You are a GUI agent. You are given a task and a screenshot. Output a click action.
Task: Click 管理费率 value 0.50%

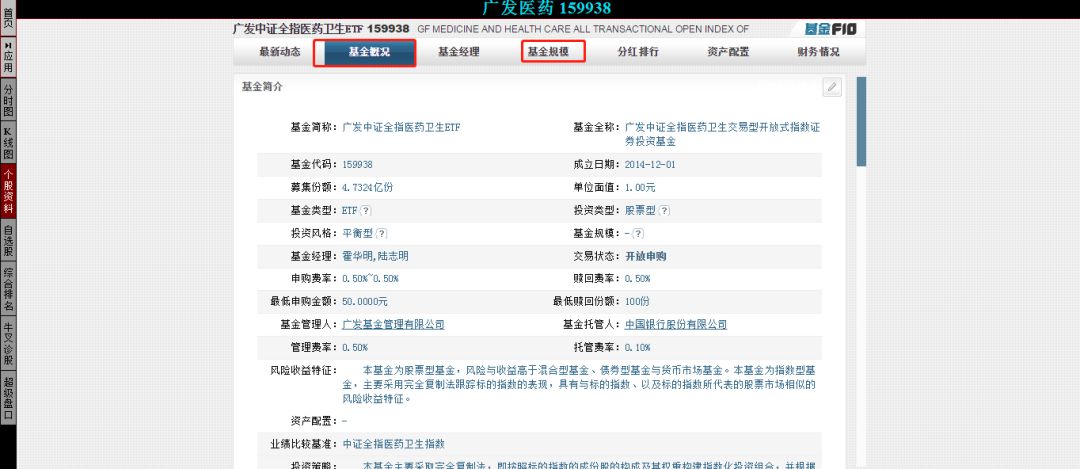coord(355,347)
